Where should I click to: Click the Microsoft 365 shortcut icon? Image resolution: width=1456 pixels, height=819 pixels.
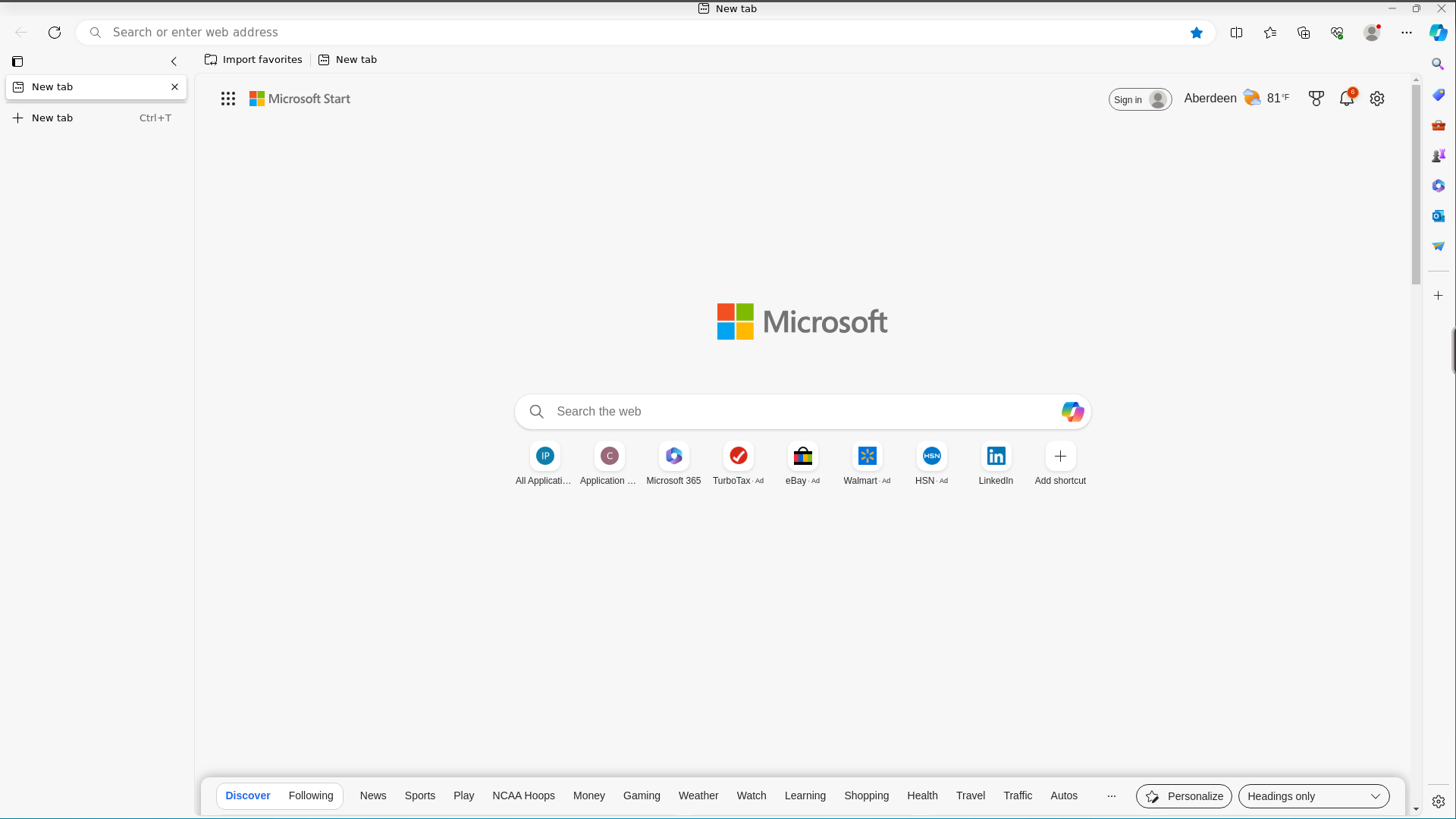[674, 456]
